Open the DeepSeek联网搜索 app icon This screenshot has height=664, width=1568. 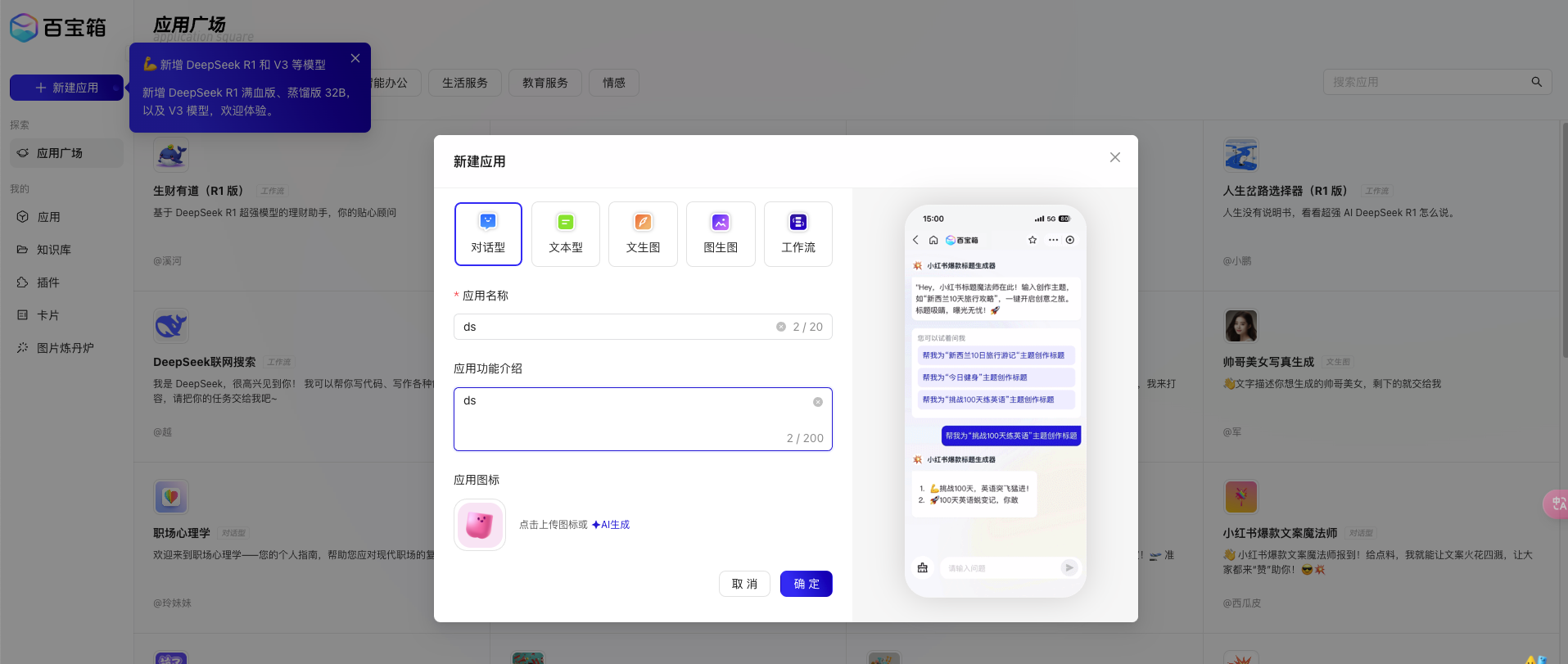(171, 326)
